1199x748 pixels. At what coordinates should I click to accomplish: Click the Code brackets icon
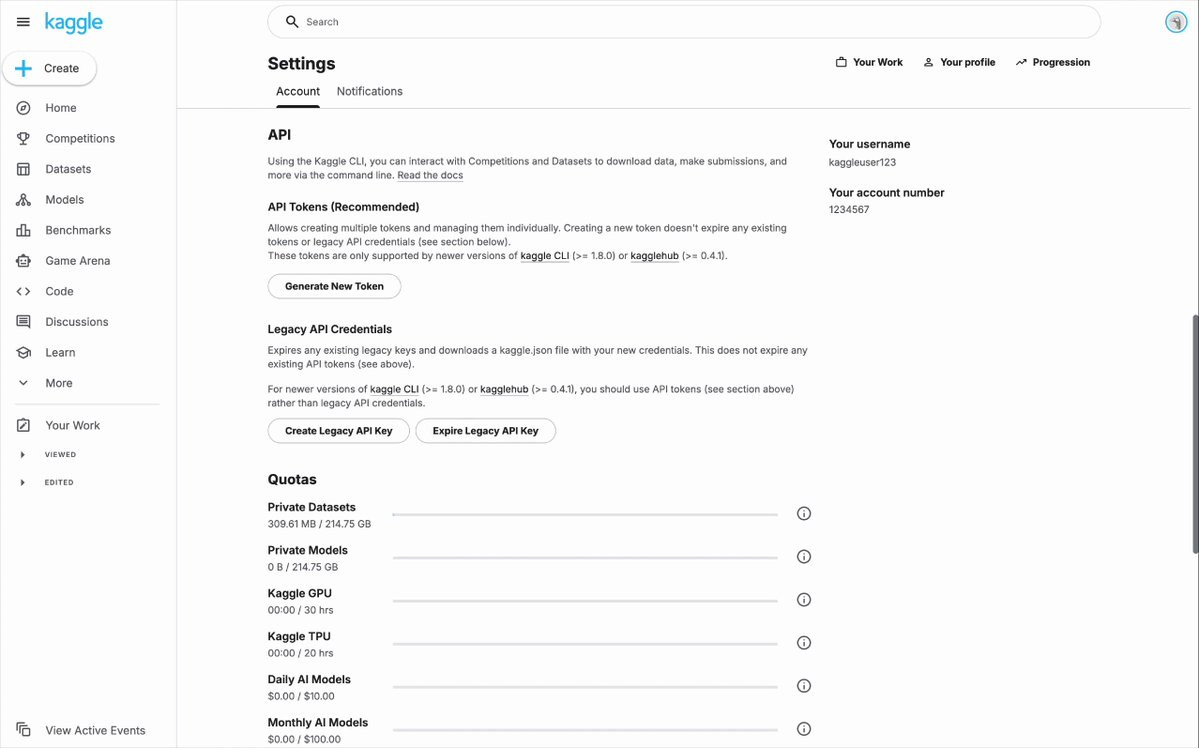pos(23,292)
